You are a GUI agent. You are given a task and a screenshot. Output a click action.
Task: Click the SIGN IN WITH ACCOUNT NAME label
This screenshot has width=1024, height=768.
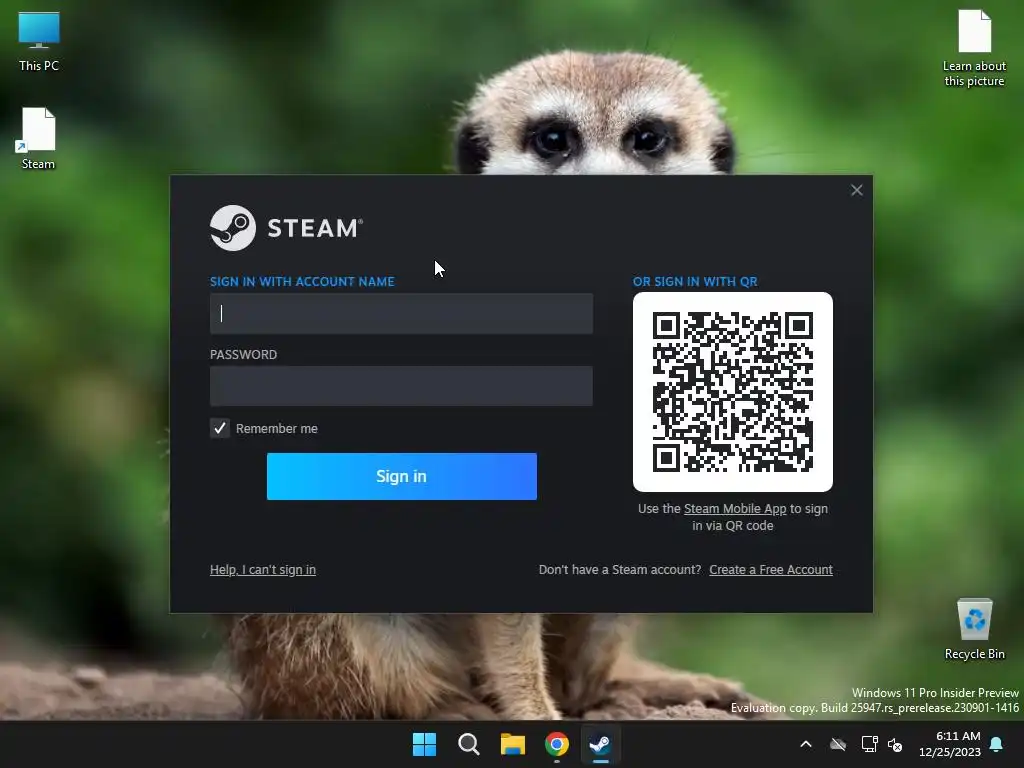(302, 281)
